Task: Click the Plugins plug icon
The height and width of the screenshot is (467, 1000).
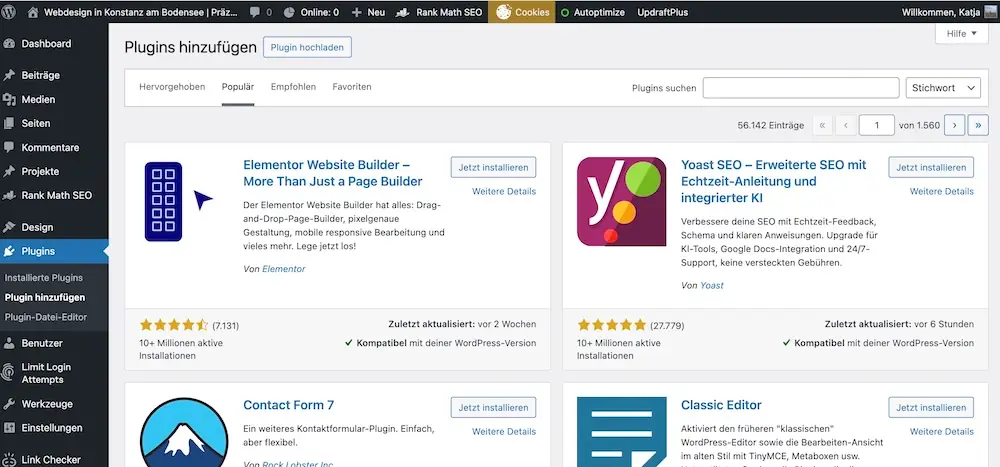Action: coord(9,251)
